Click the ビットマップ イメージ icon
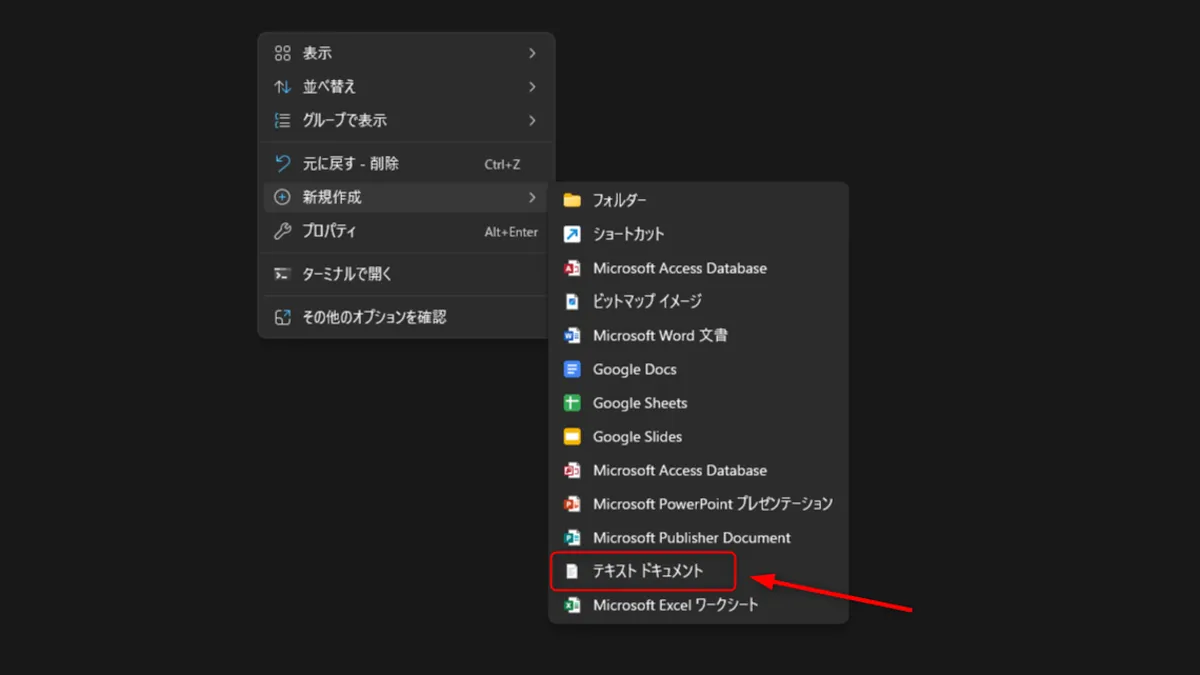The height and width of the screenshot is (675, 1200). [572, 301]
